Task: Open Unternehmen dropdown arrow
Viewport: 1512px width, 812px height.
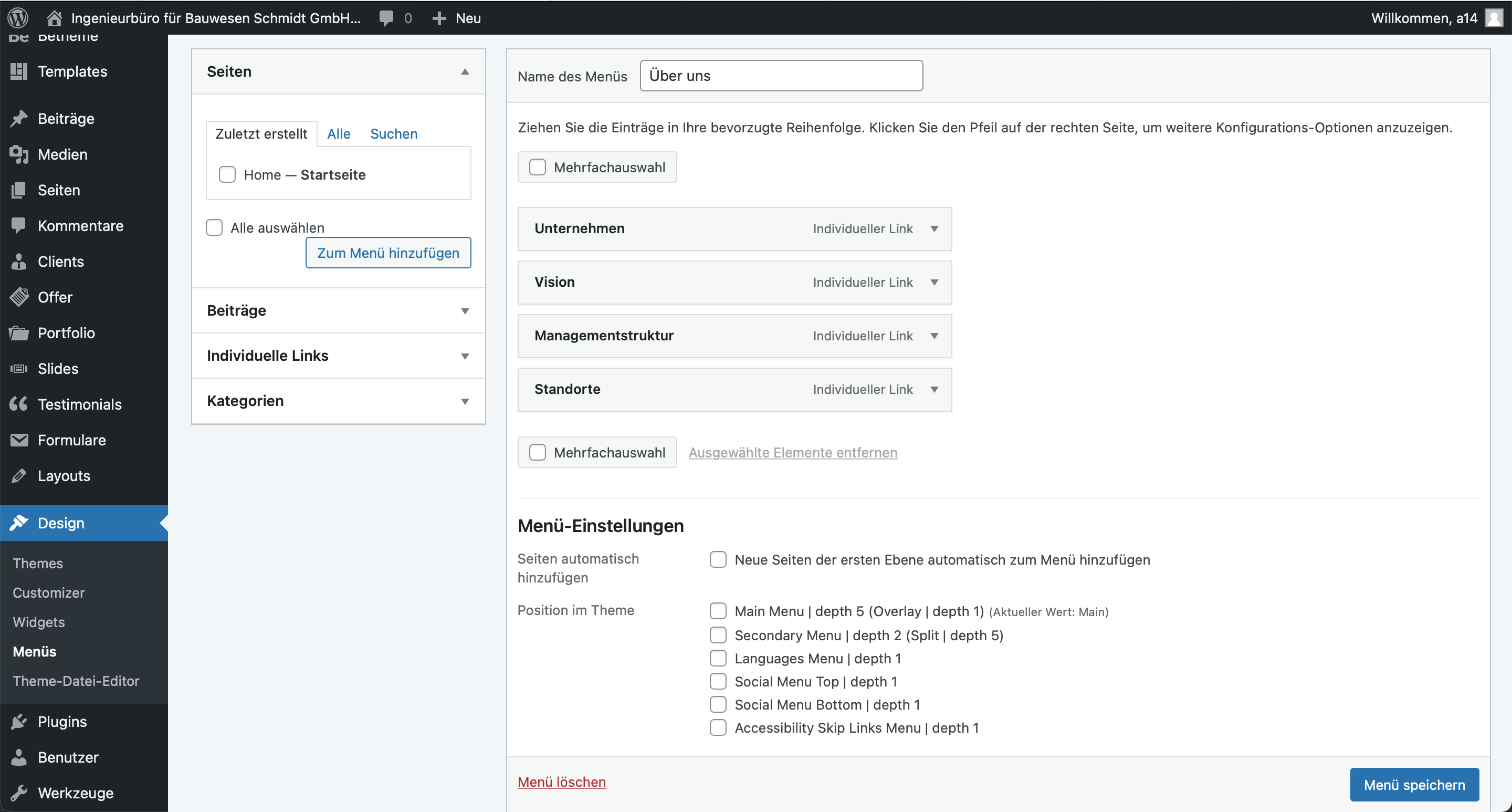Action: point(934,228)
